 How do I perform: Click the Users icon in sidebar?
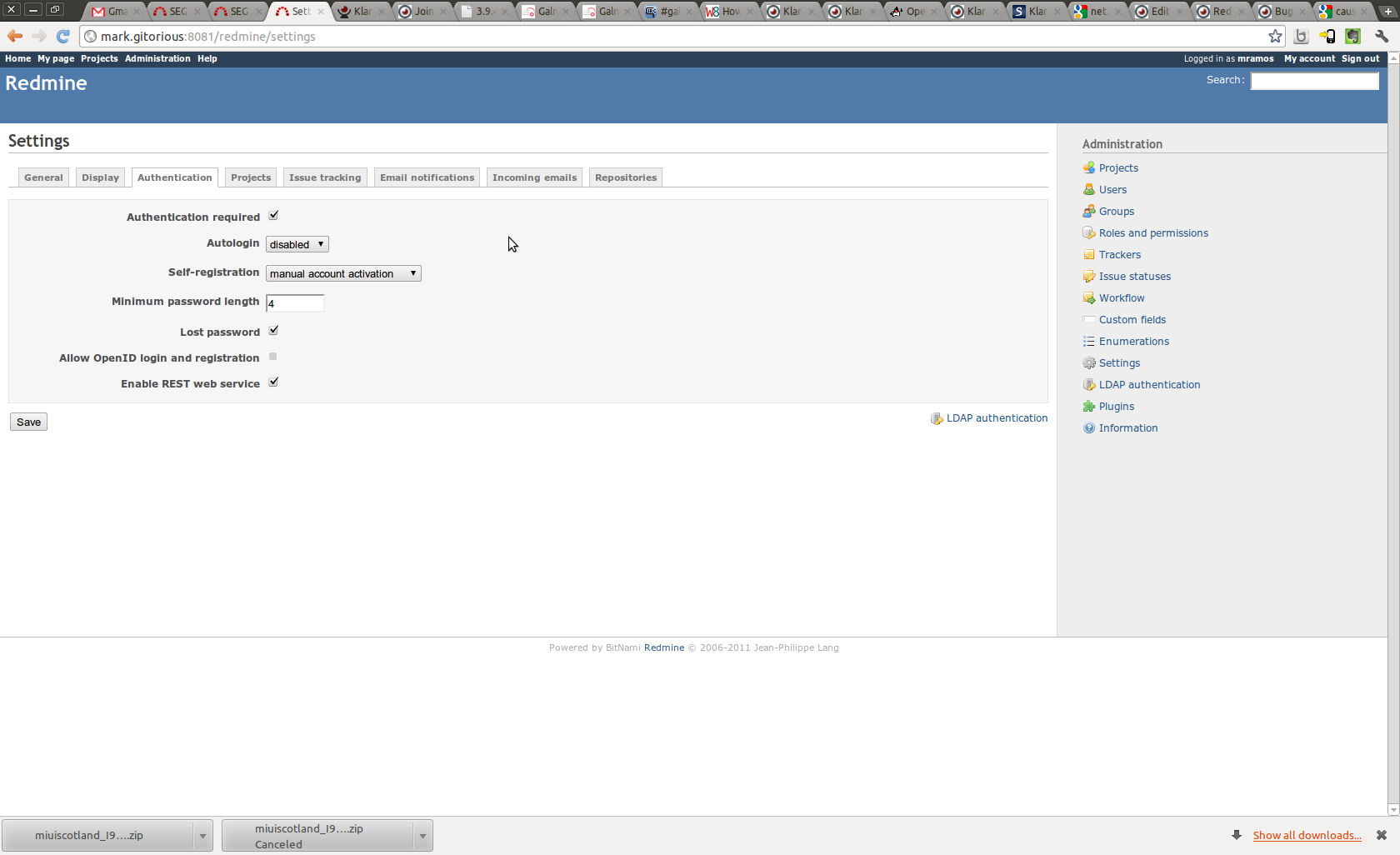click(x=1088, y=189)
